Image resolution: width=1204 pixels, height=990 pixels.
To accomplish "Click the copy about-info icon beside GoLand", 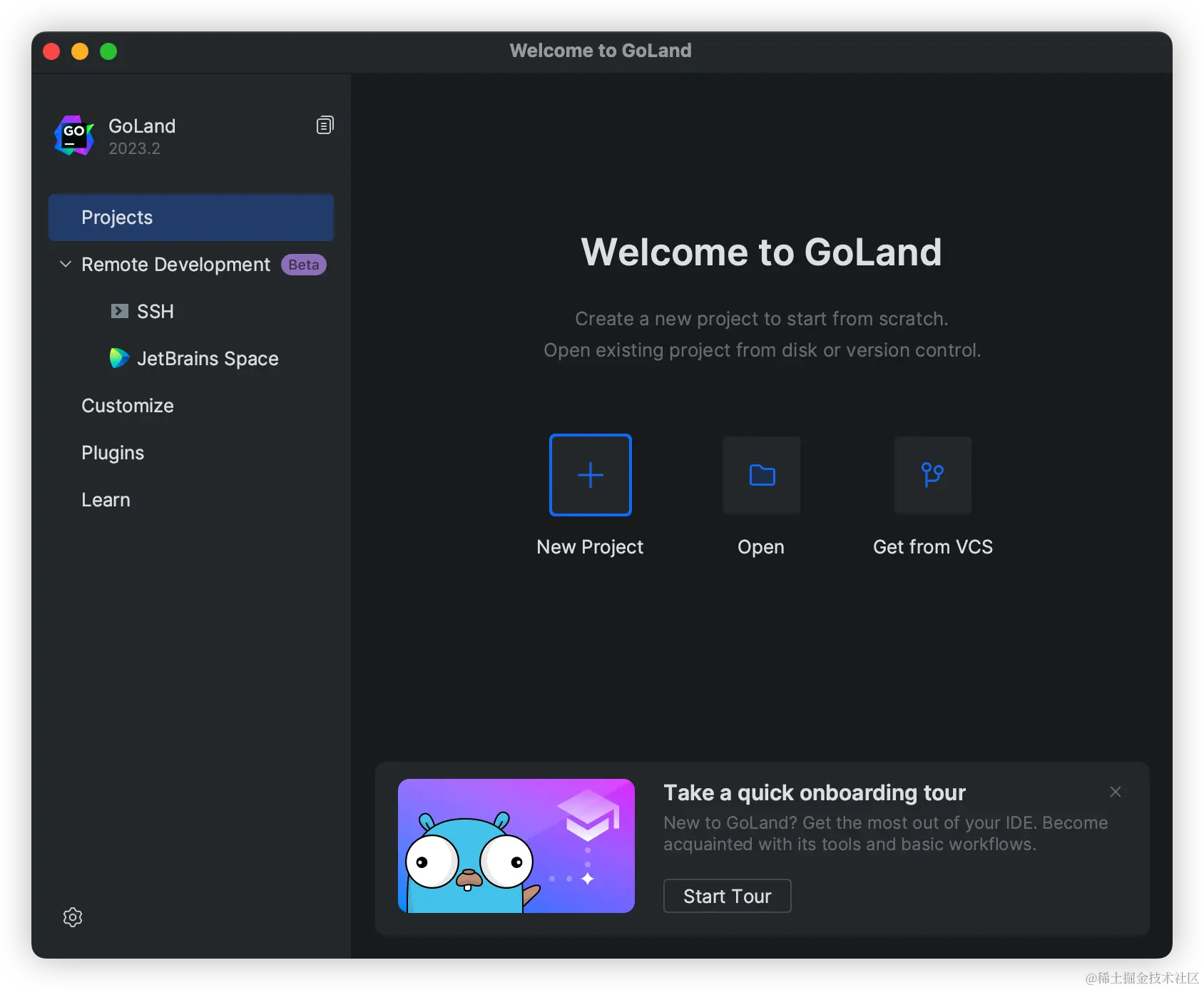I will [325, 126].
